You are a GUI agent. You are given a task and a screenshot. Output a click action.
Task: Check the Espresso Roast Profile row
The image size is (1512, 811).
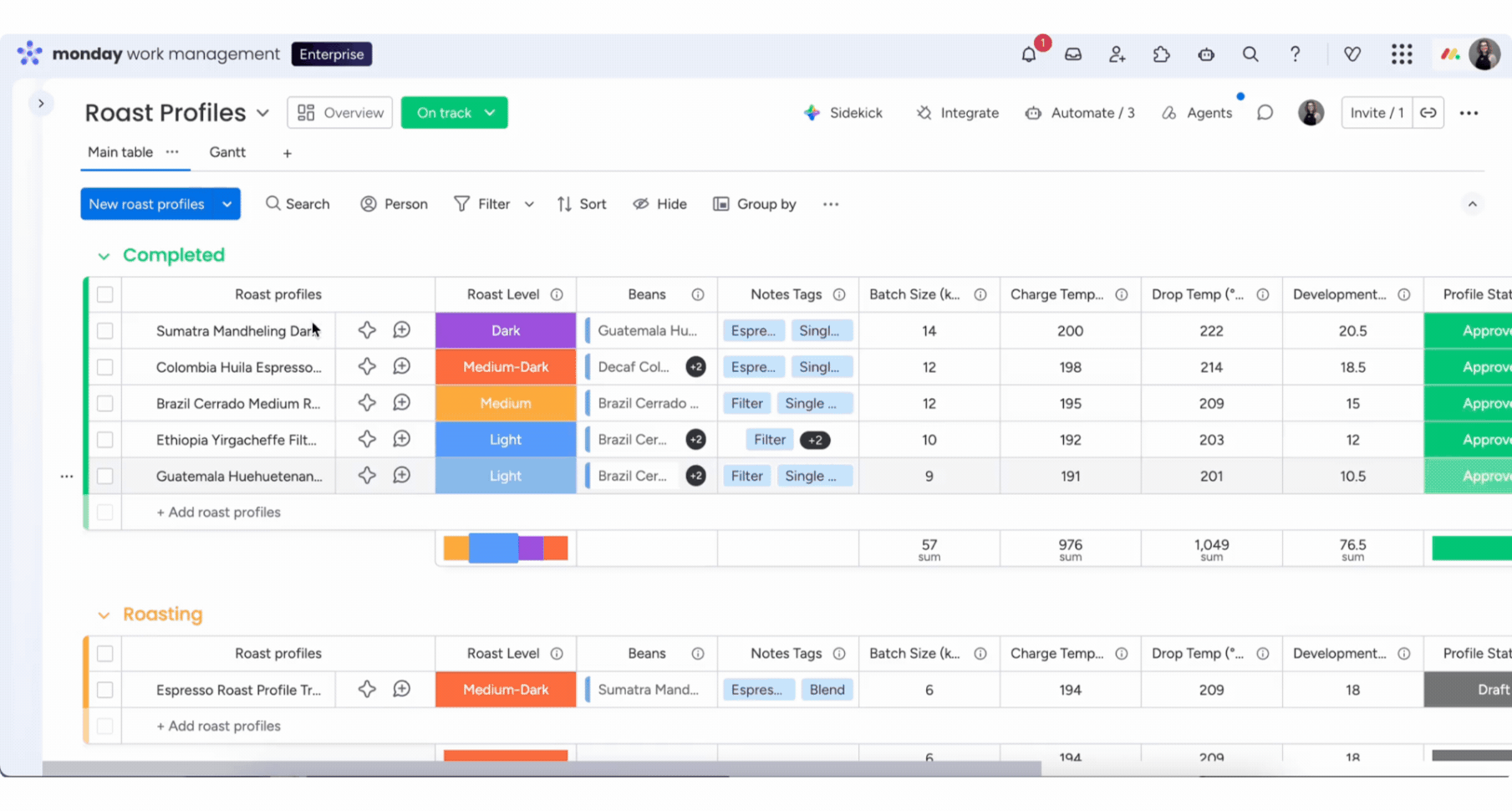[104, 690]
